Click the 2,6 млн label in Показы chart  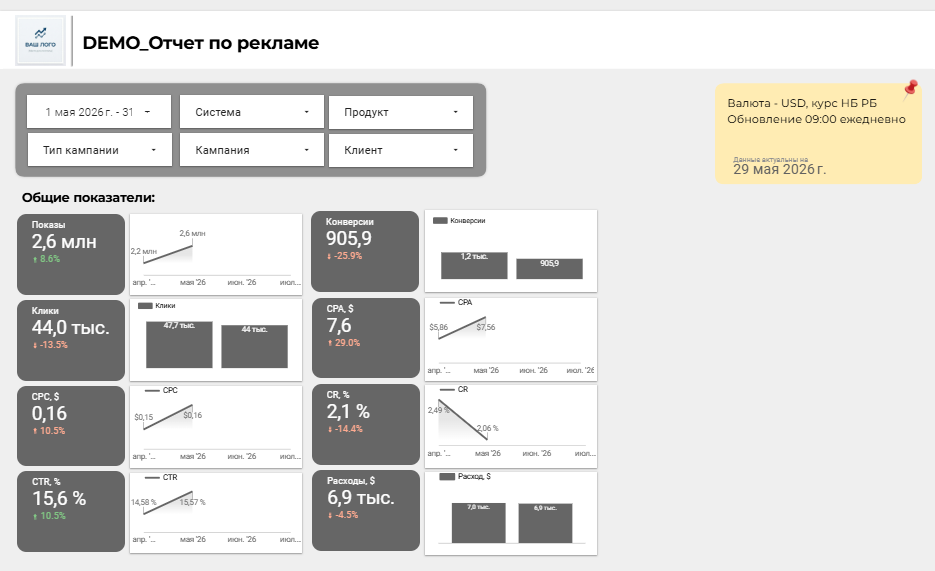pyautogui.click(x=193, y=234)
